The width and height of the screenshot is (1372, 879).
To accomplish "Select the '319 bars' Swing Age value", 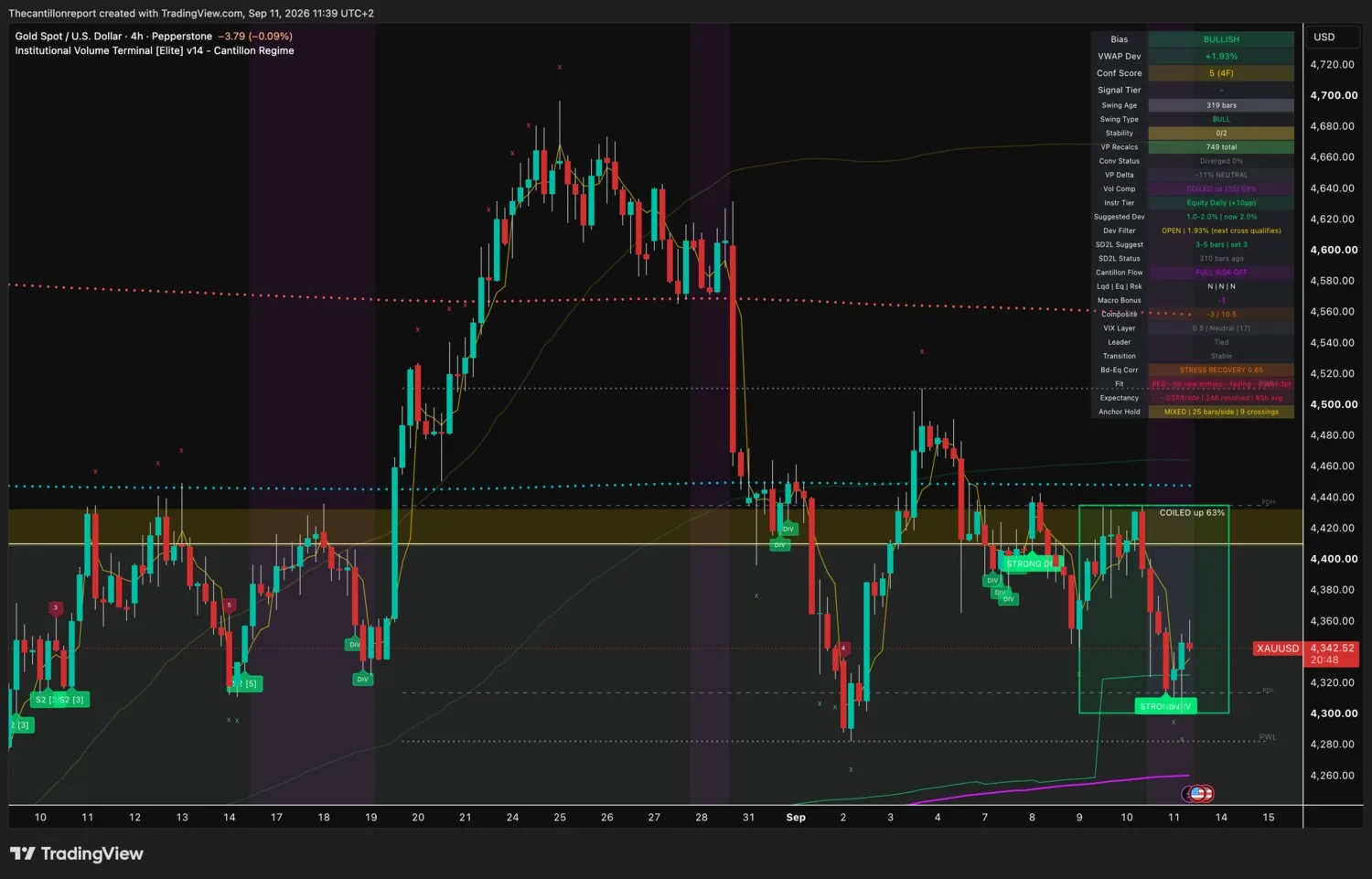I will click(1221, 105).
